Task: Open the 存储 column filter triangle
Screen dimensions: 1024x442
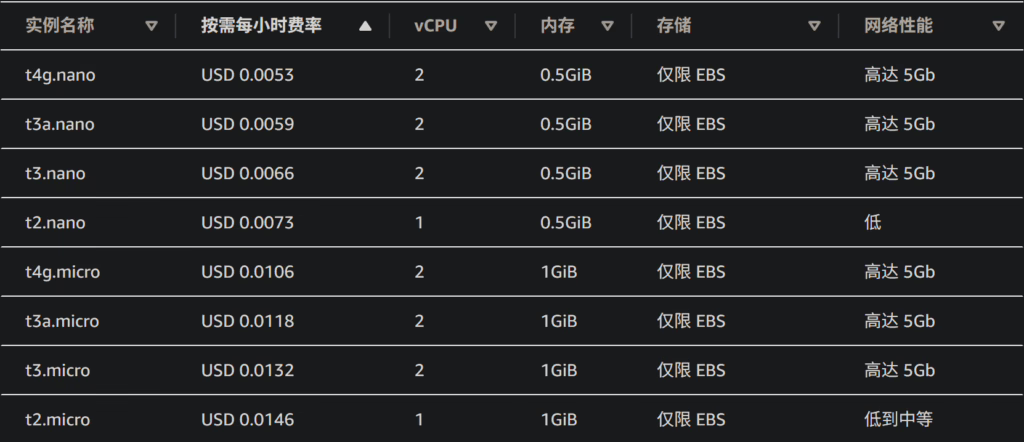Action: 814,26
